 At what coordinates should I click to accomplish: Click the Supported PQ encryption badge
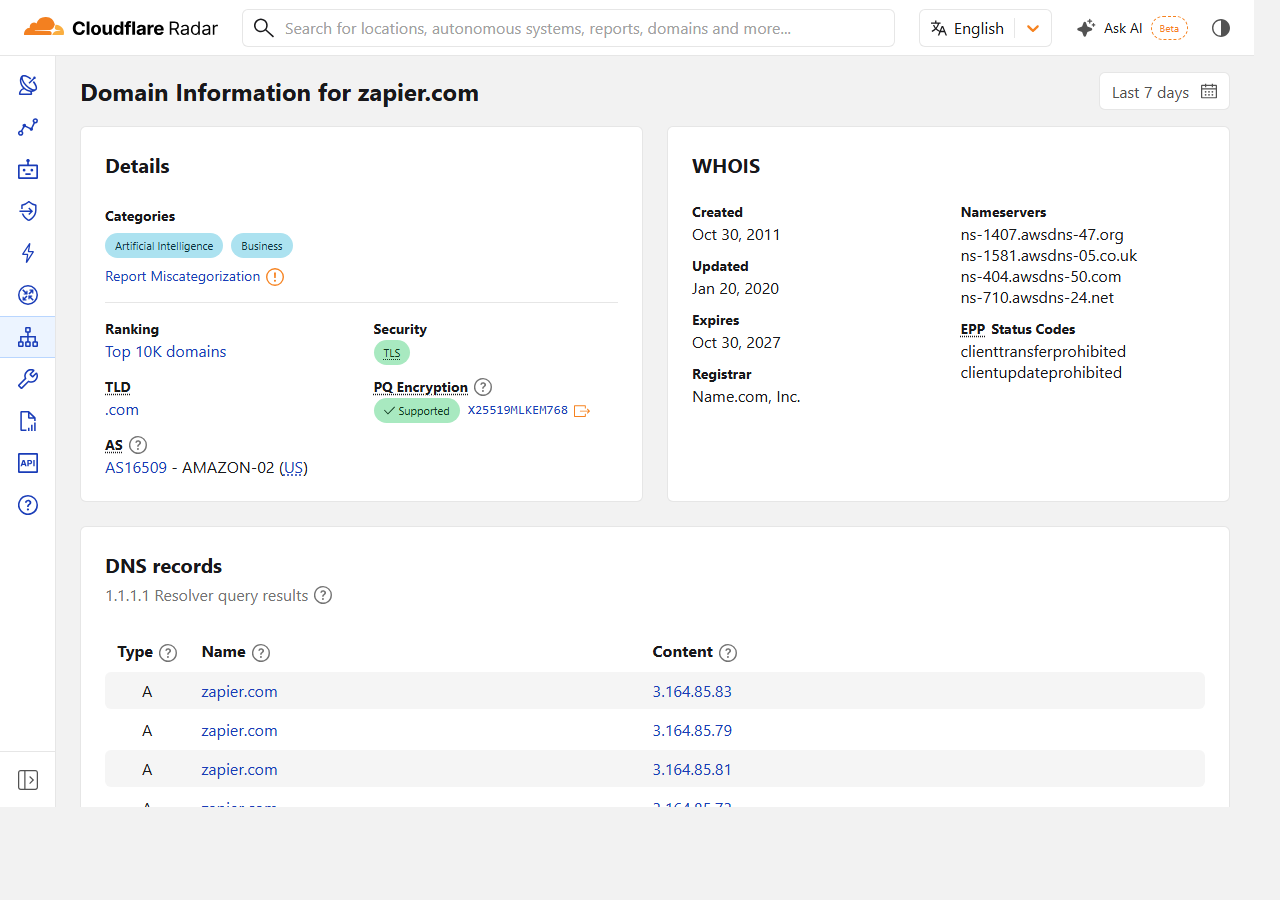(x=417, y=411)
